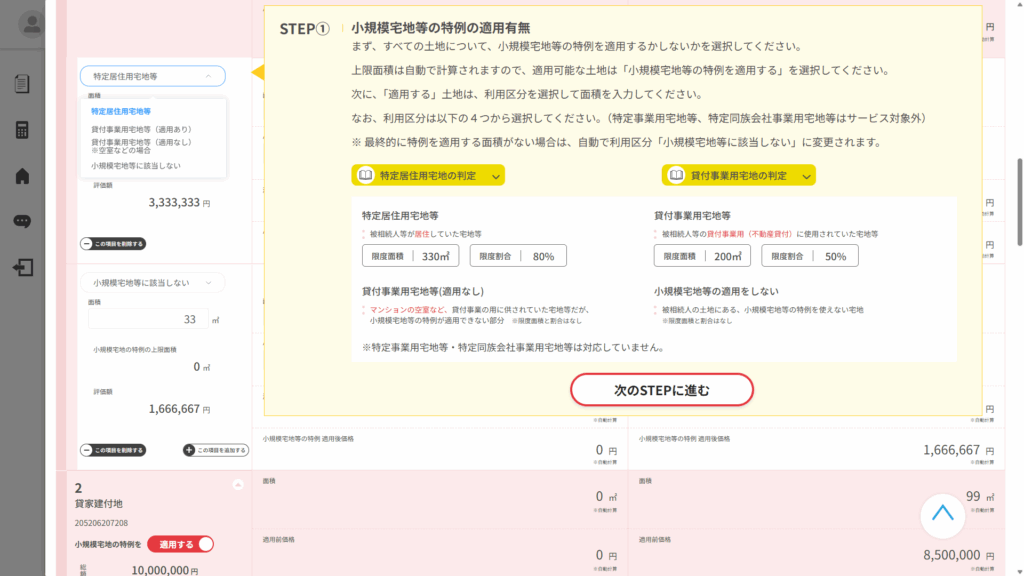Click 次のSTEPに進む button
This screenshot has width=1024, height=576.
pyautogui.click(x=661, y=390)
